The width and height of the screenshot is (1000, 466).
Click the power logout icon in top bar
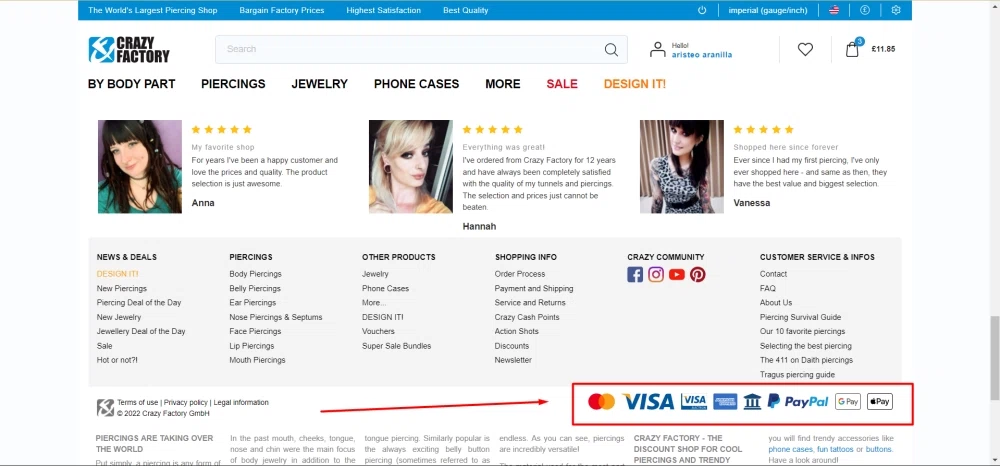(702, 10)
